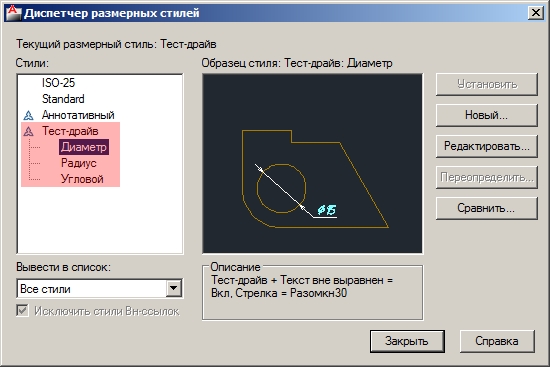Toggle the Исключить стили Вн-ссылок checkbox
The height and width of the screenshot is (367, 550).
[22, 311]
